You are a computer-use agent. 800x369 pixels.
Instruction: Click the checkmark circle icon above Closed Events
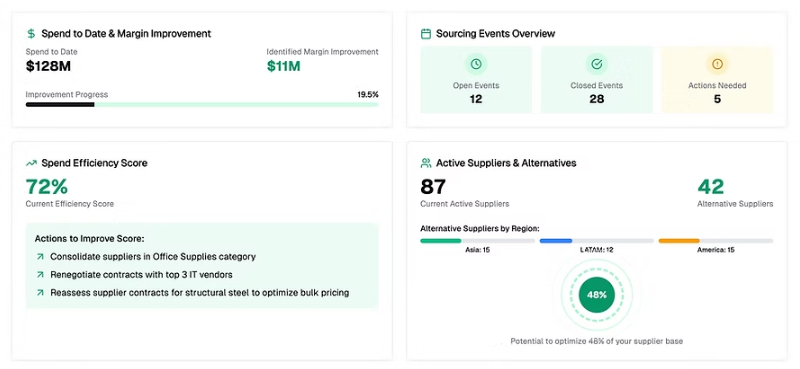click(x=596, y=64)
